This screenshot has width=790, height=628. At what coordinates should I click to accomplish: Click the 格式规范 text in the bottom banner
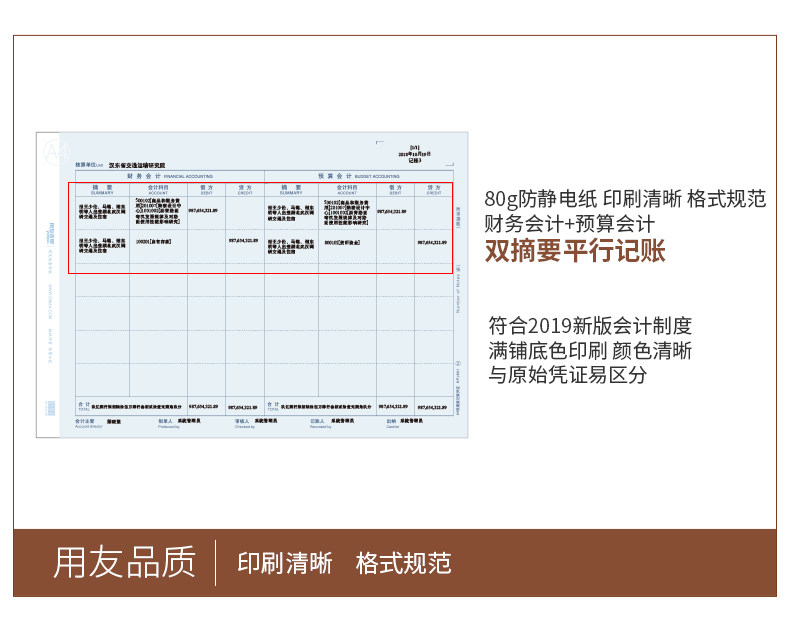404,563
